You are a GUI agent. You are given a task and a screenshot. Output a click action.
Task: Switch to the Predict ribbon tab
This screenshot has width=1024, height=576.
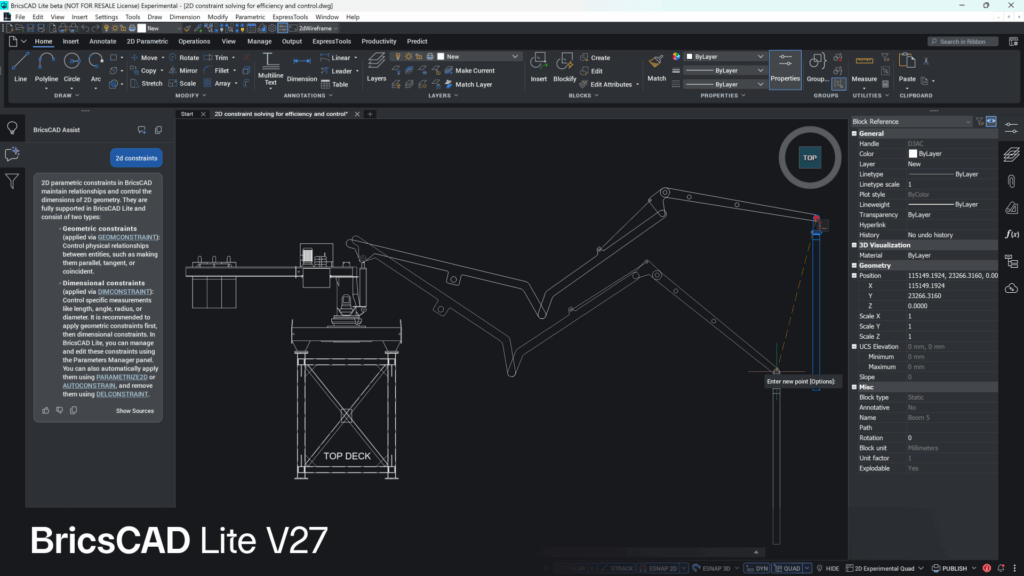click(x=417, y=41)
